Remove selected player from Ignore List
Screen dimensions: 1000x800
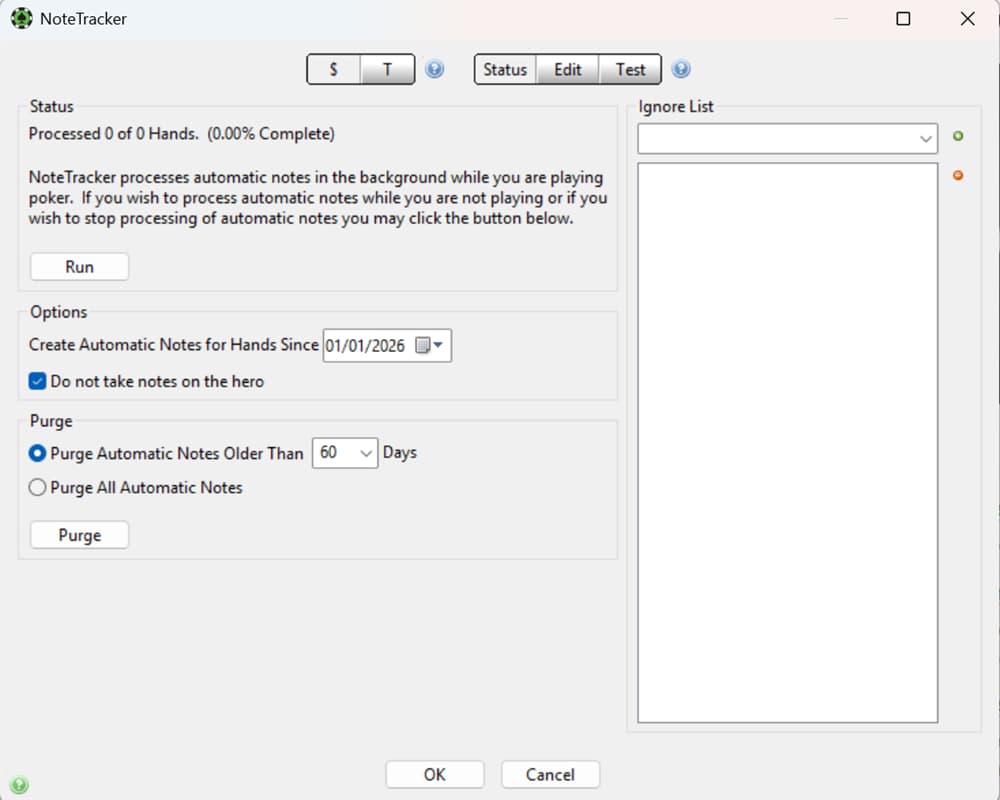(x=958, y=174)
